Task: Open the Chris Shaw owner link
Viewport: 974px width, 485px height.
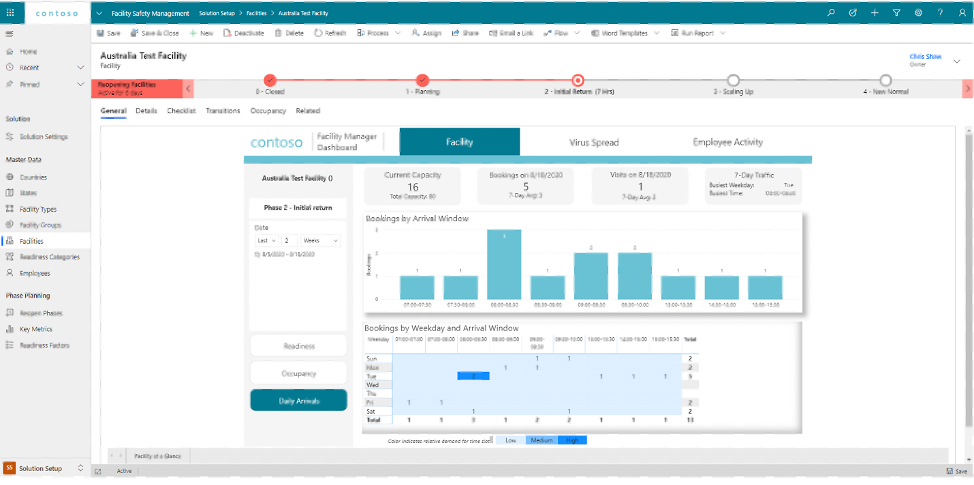Action: tap(925, 57)
